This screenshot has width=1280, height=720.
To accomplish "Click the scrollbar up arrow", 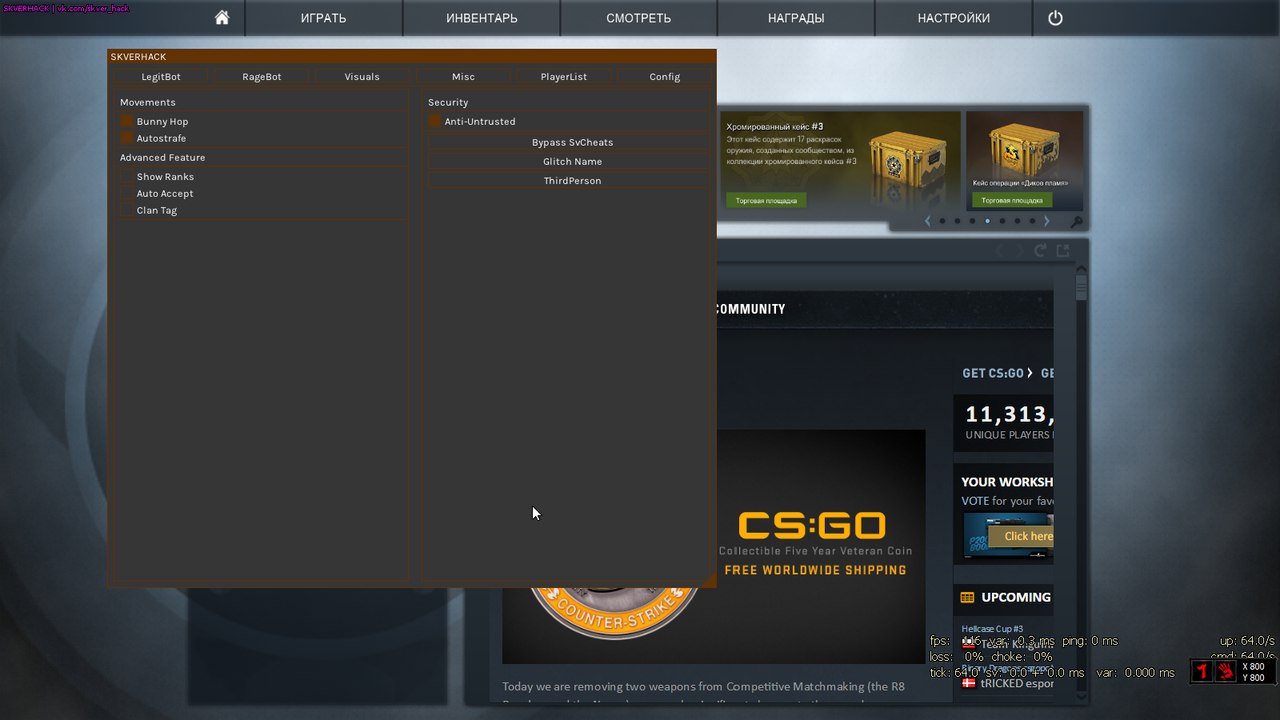I will [1081, 270].
